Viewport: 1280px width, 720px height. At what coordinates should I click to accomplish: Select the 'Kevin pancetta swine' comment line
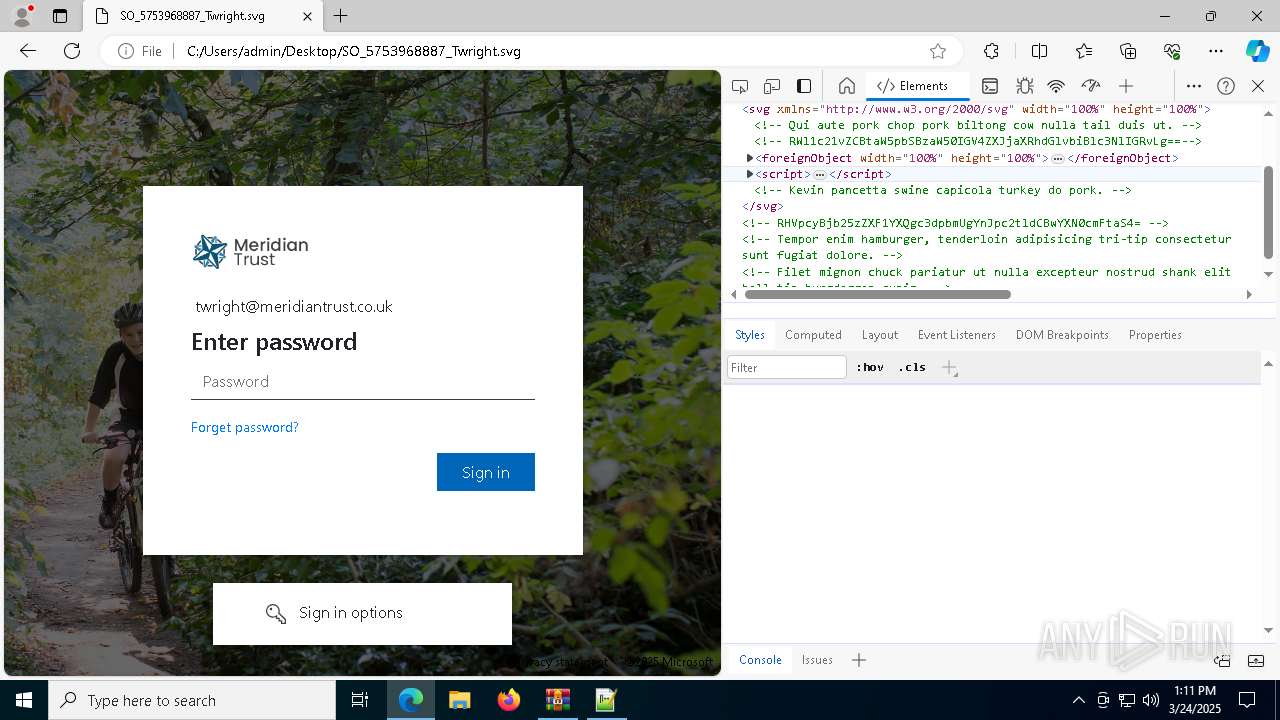(x=943, y=190)
